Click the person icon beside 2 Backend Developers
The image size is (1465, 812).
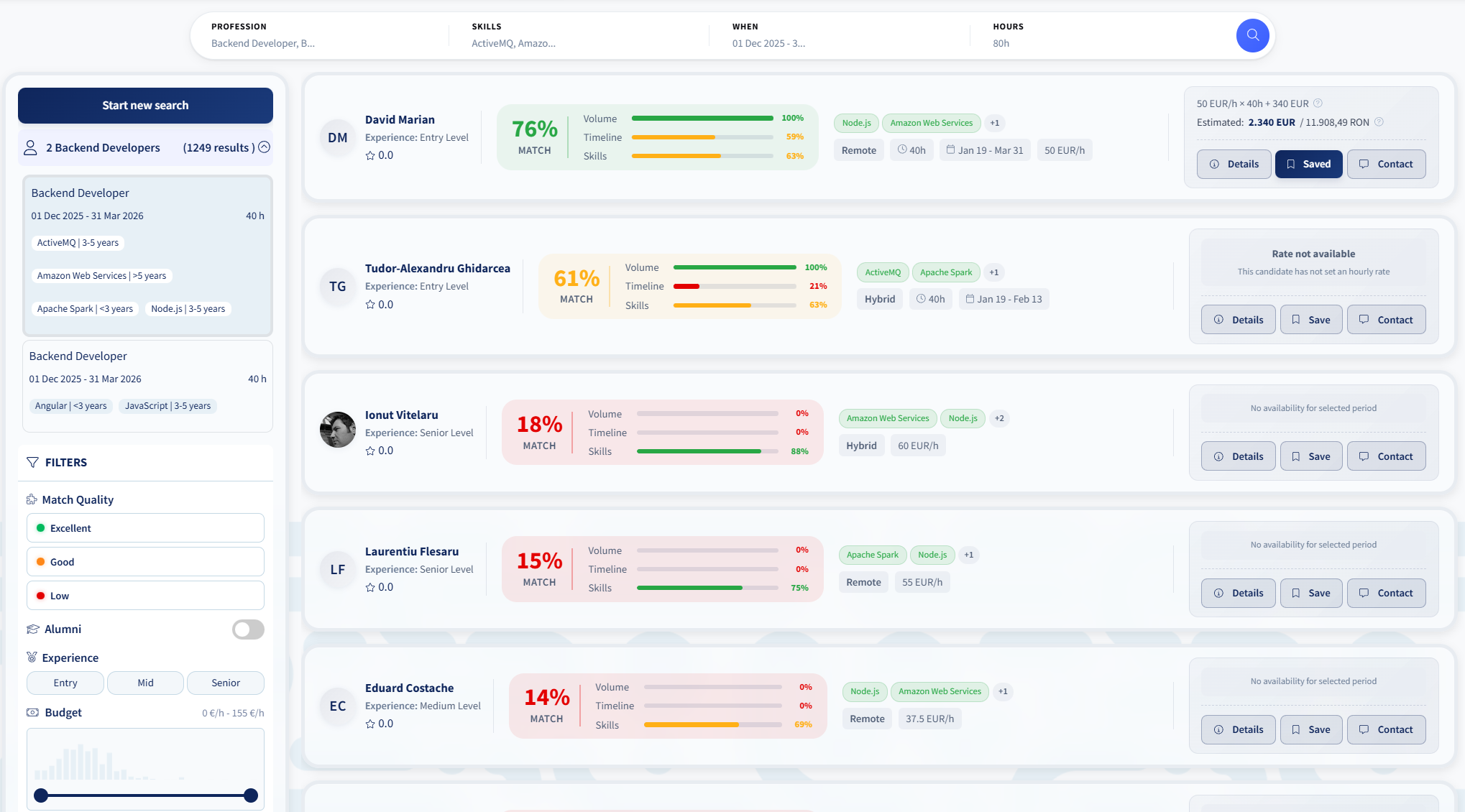[x=30, y=147]
